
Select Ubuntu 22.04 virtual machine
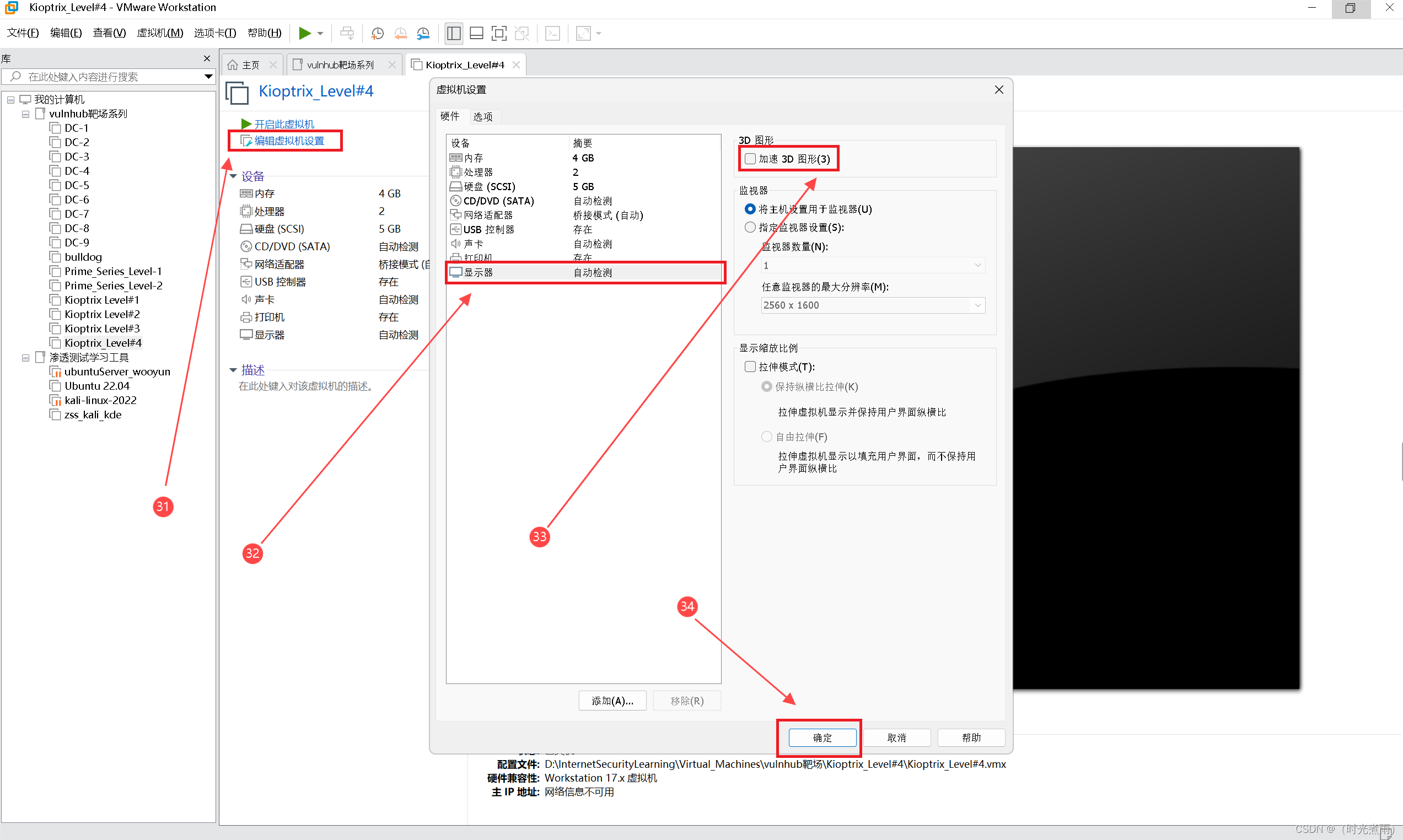pyautogui.click(x=97, y=386)
